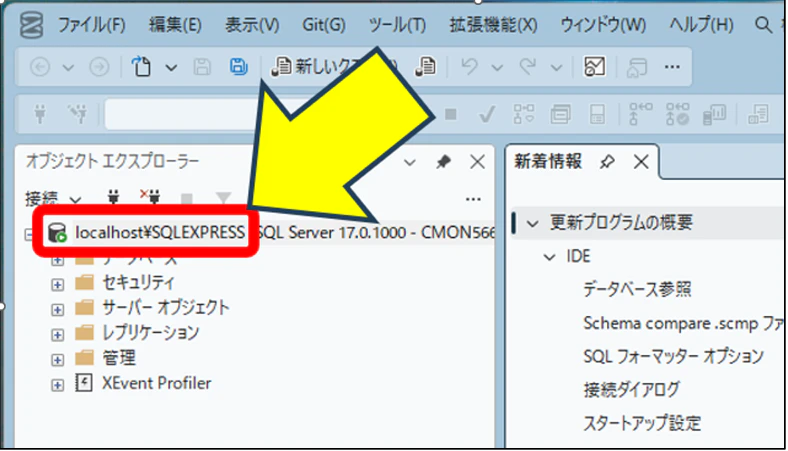Expand the XEvent Profiler node
The width and height of the screenshot is (788, 451).
pos(57,385)
